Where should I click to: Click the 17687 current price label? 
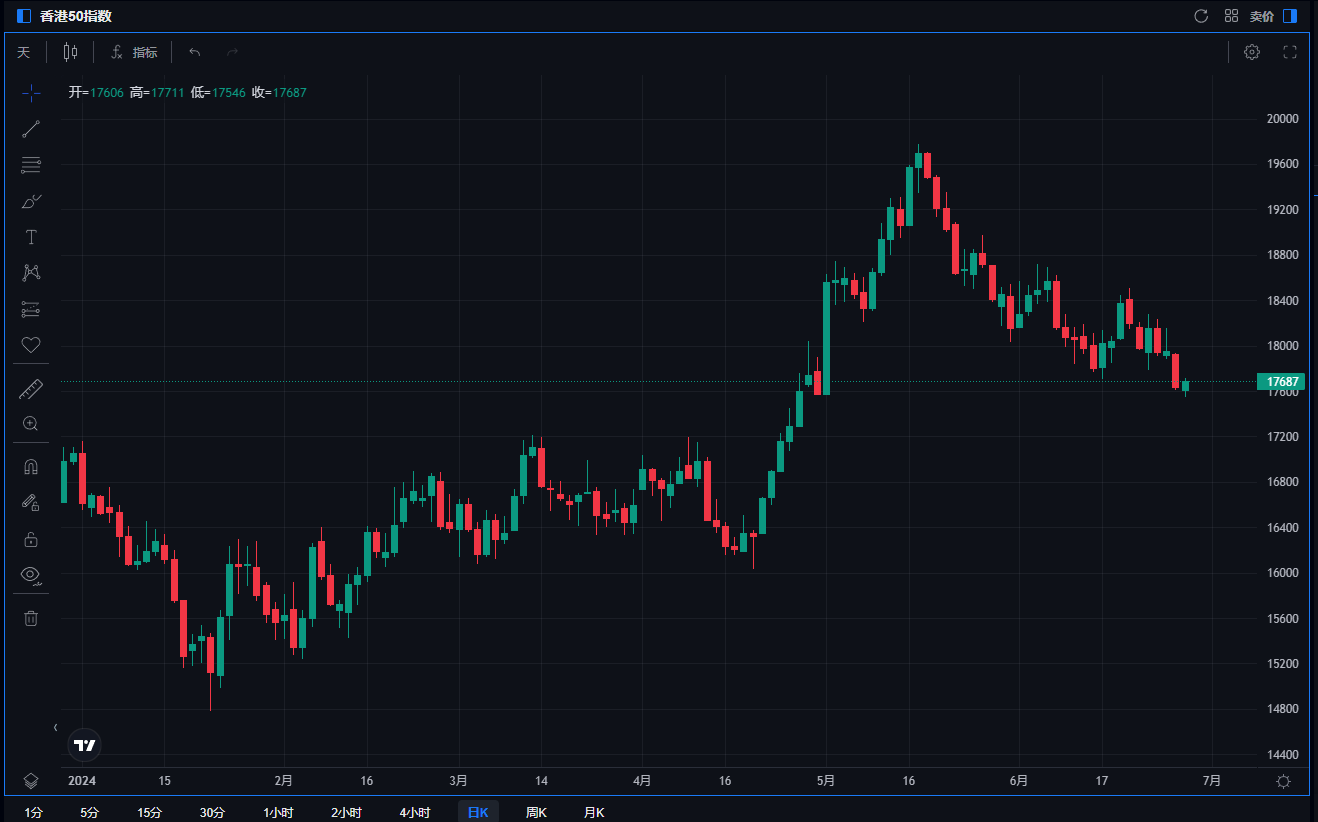[1282, 382]
